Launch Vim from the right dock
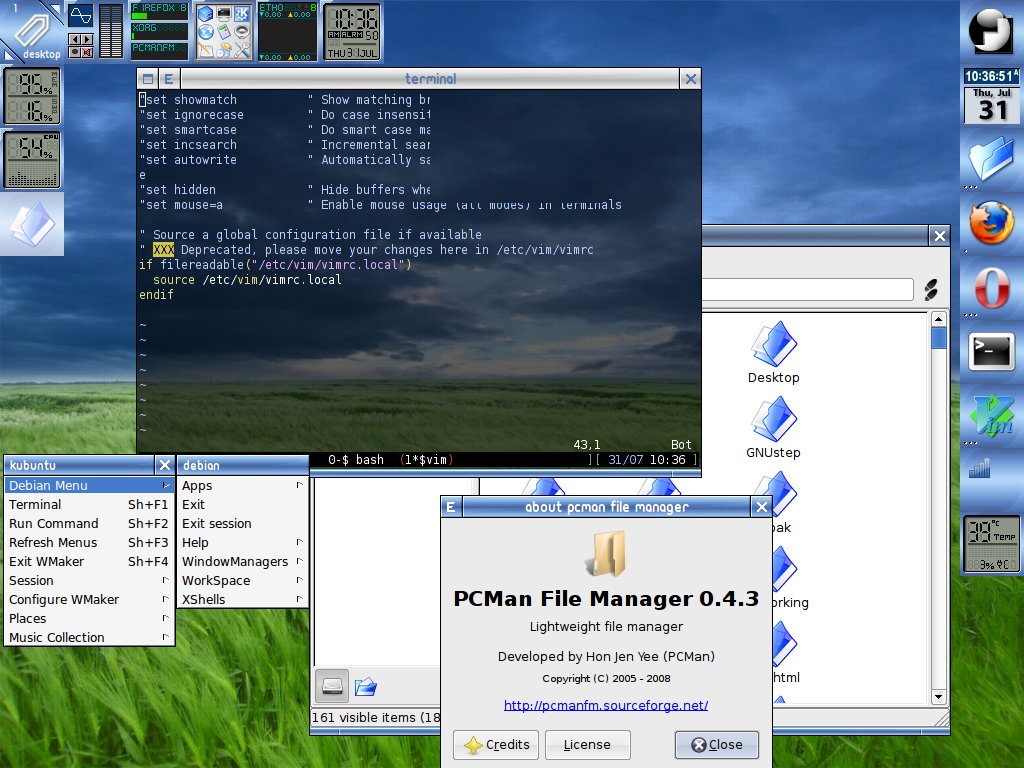Viewport: 1024px width, 768px height. [x=991, y=415]
